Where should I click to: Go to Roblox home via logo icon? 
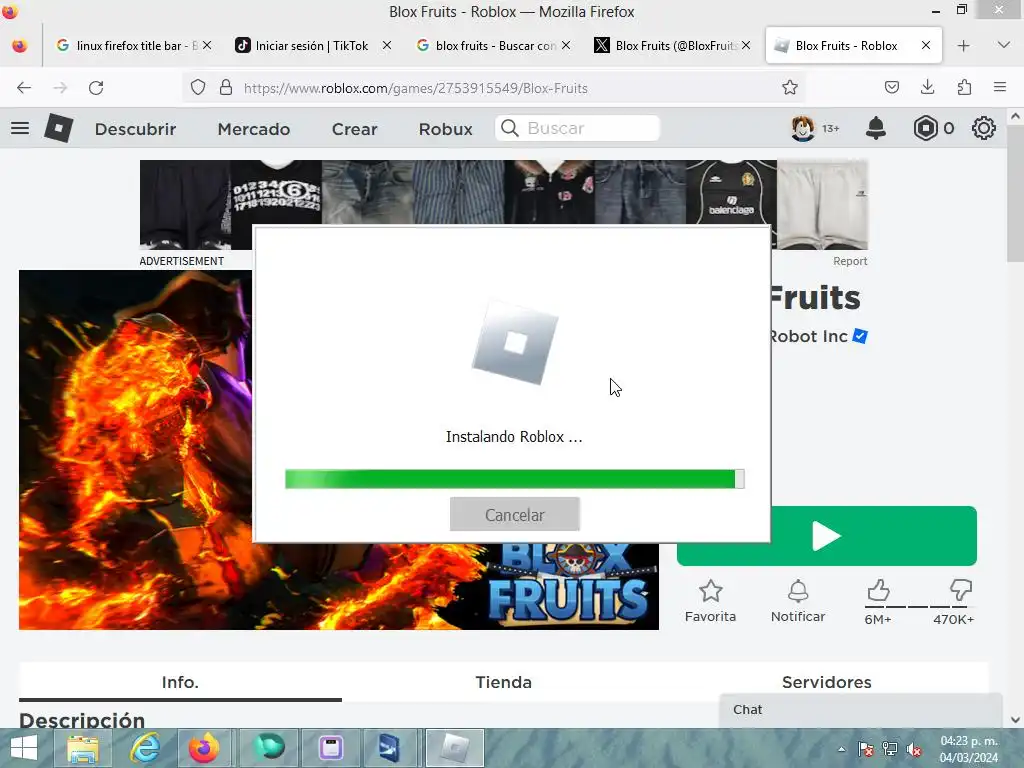[x=58, y=128]
